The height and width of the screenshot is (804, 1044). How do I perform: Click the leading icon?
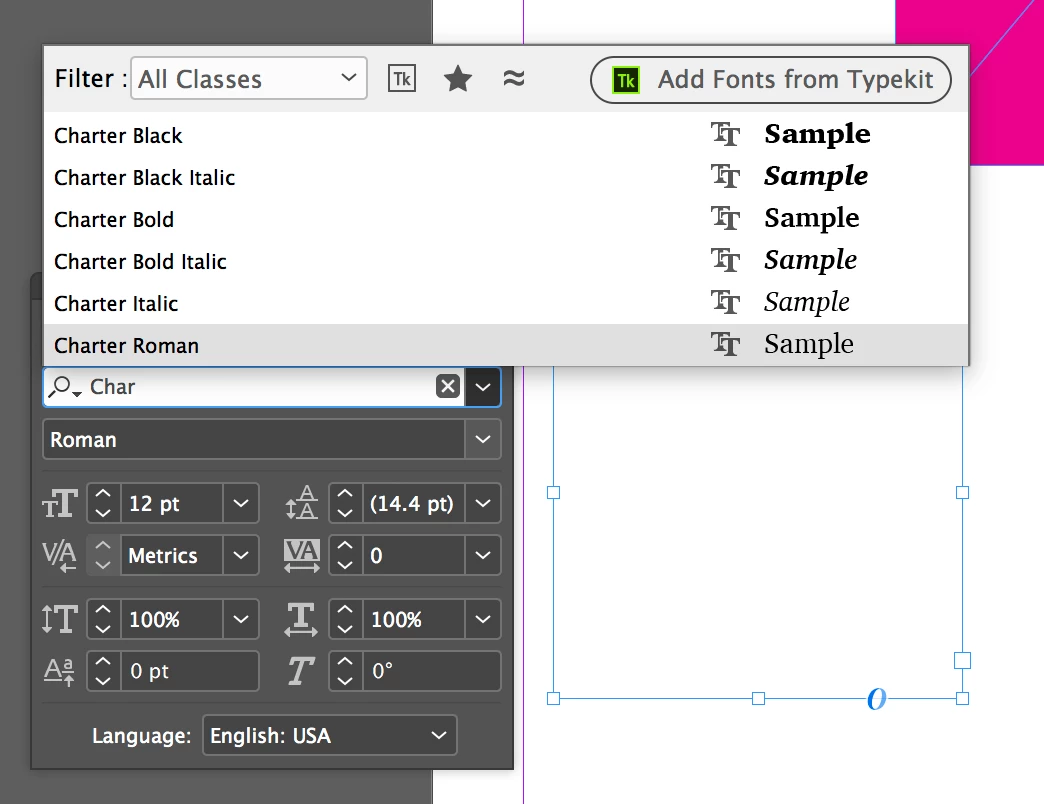[302, 503]
